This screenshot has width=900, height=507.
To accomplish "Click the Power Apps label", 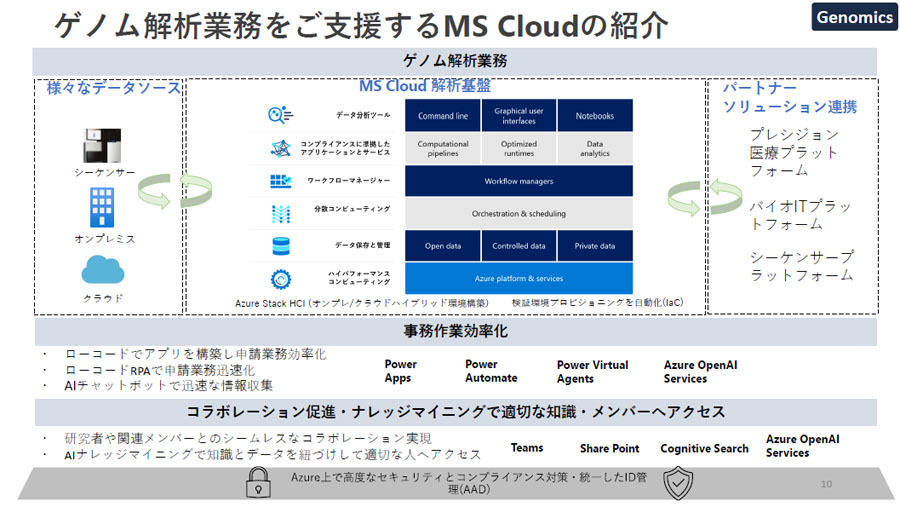I will point(400,371).
